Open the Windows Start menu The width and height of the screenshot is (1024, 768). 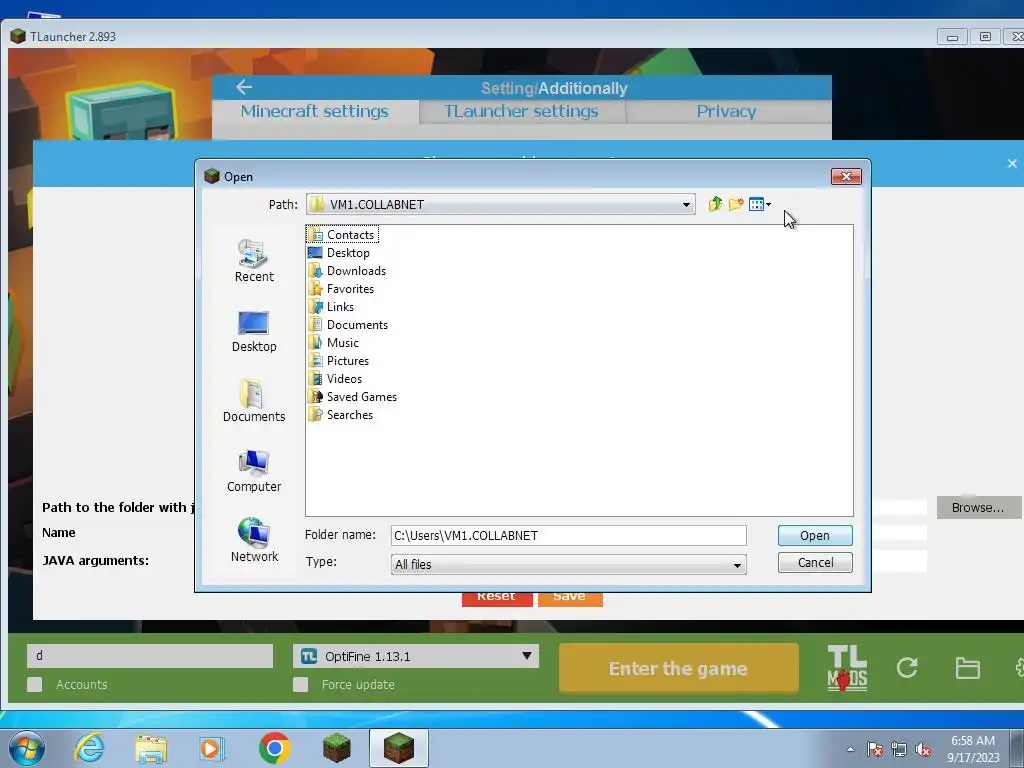[27, 748]
